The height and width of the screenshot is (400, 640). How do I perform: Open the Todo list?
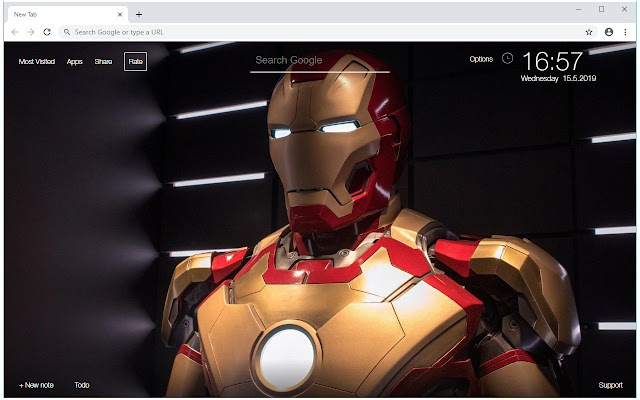click(82, 385)
